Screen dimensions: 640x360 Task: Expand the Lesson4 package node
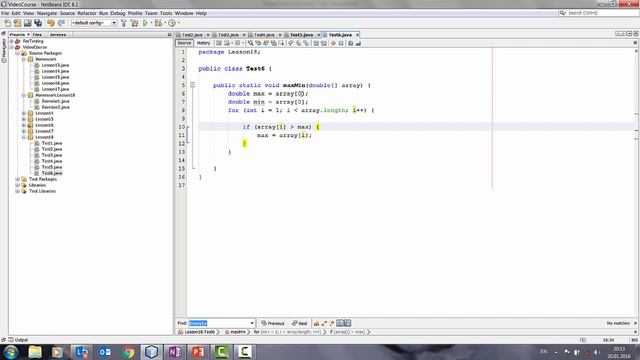tap(24, 113)
